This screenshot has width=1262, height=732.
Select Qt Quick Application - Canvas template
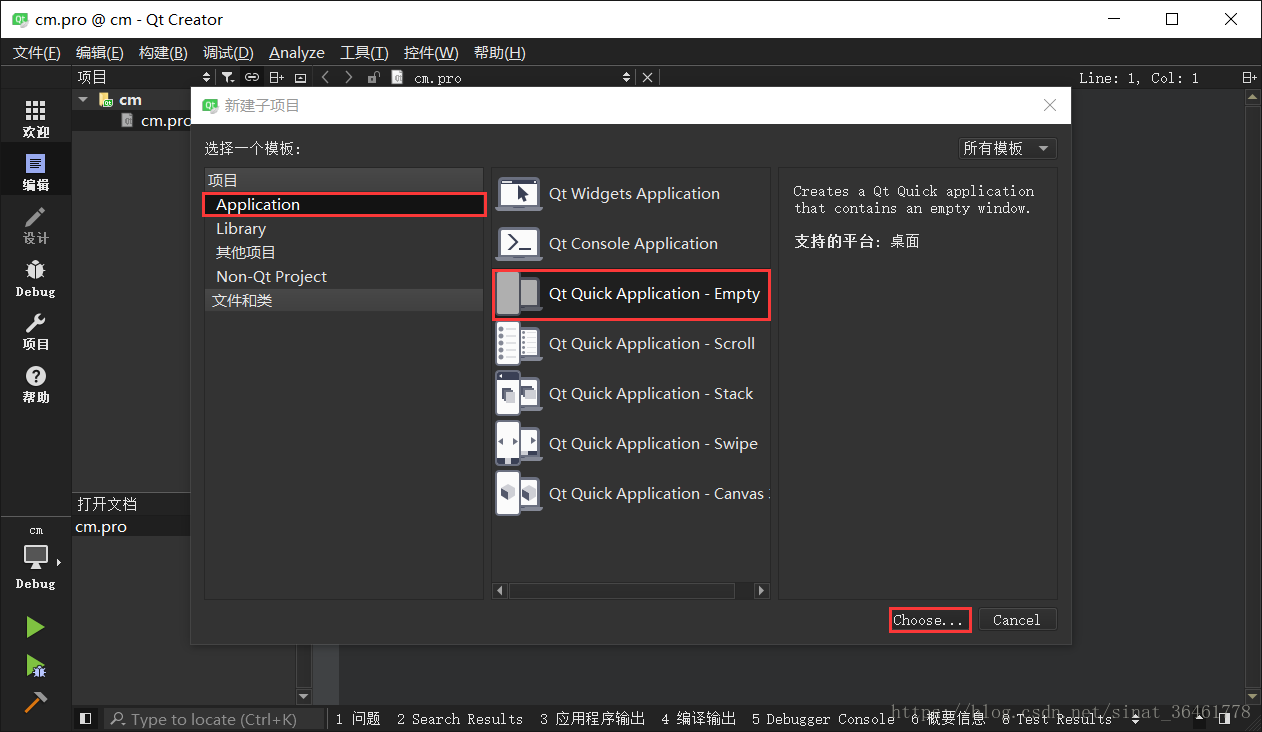[x=632, y=494]
